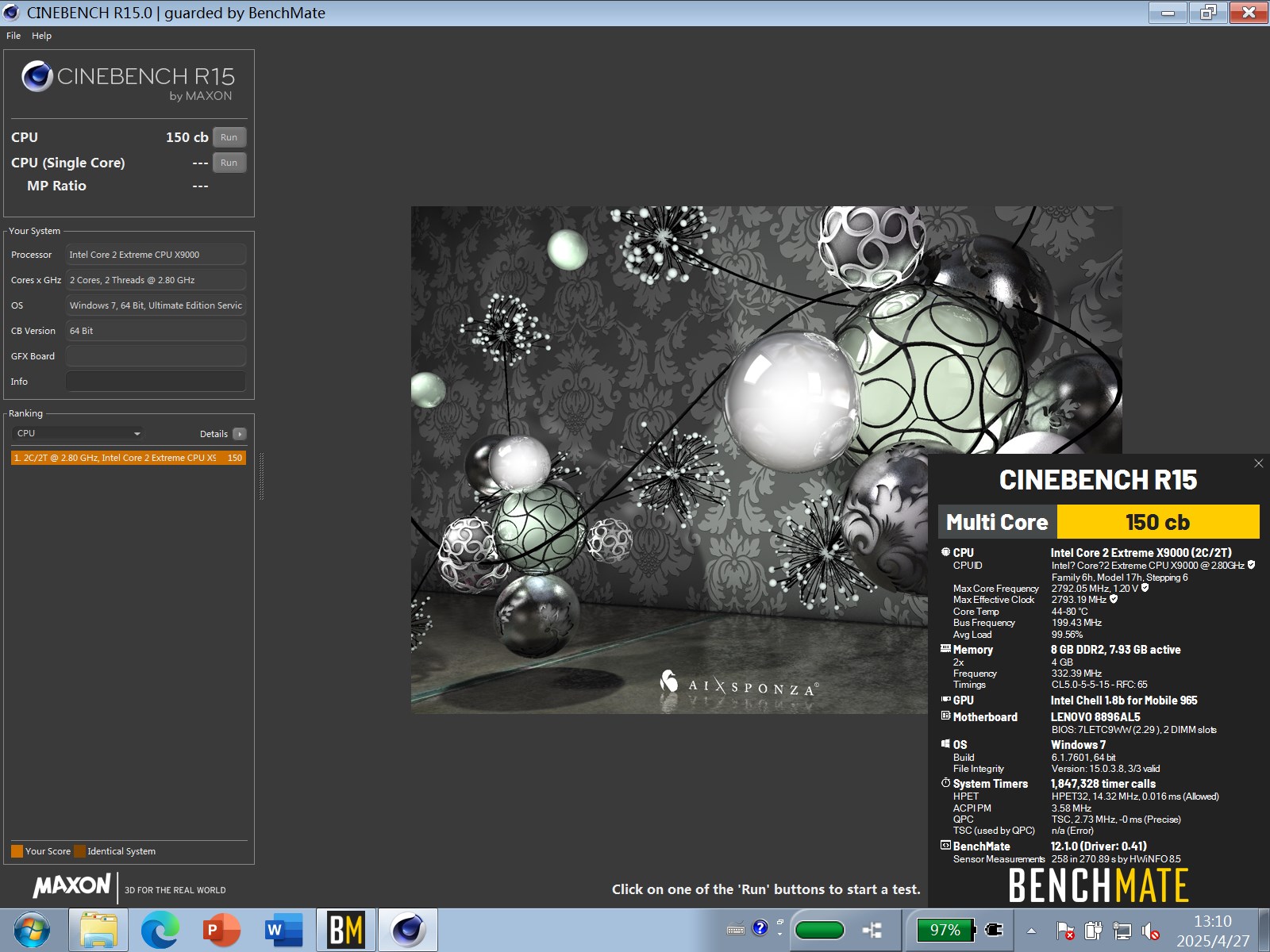Open the File menu

(13, 36)
